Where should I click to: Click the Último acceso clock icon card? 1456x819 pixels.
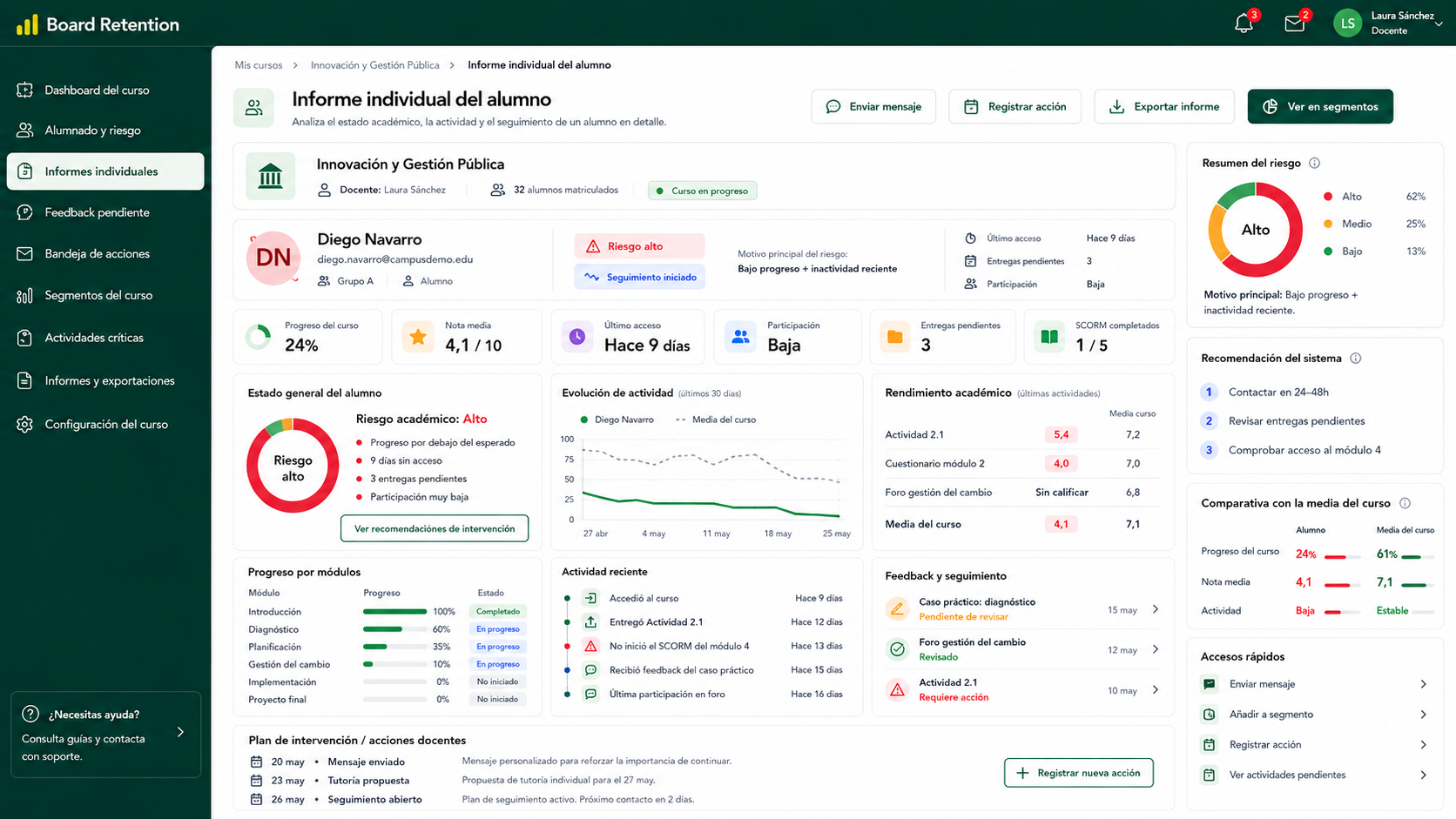[577, 337]
